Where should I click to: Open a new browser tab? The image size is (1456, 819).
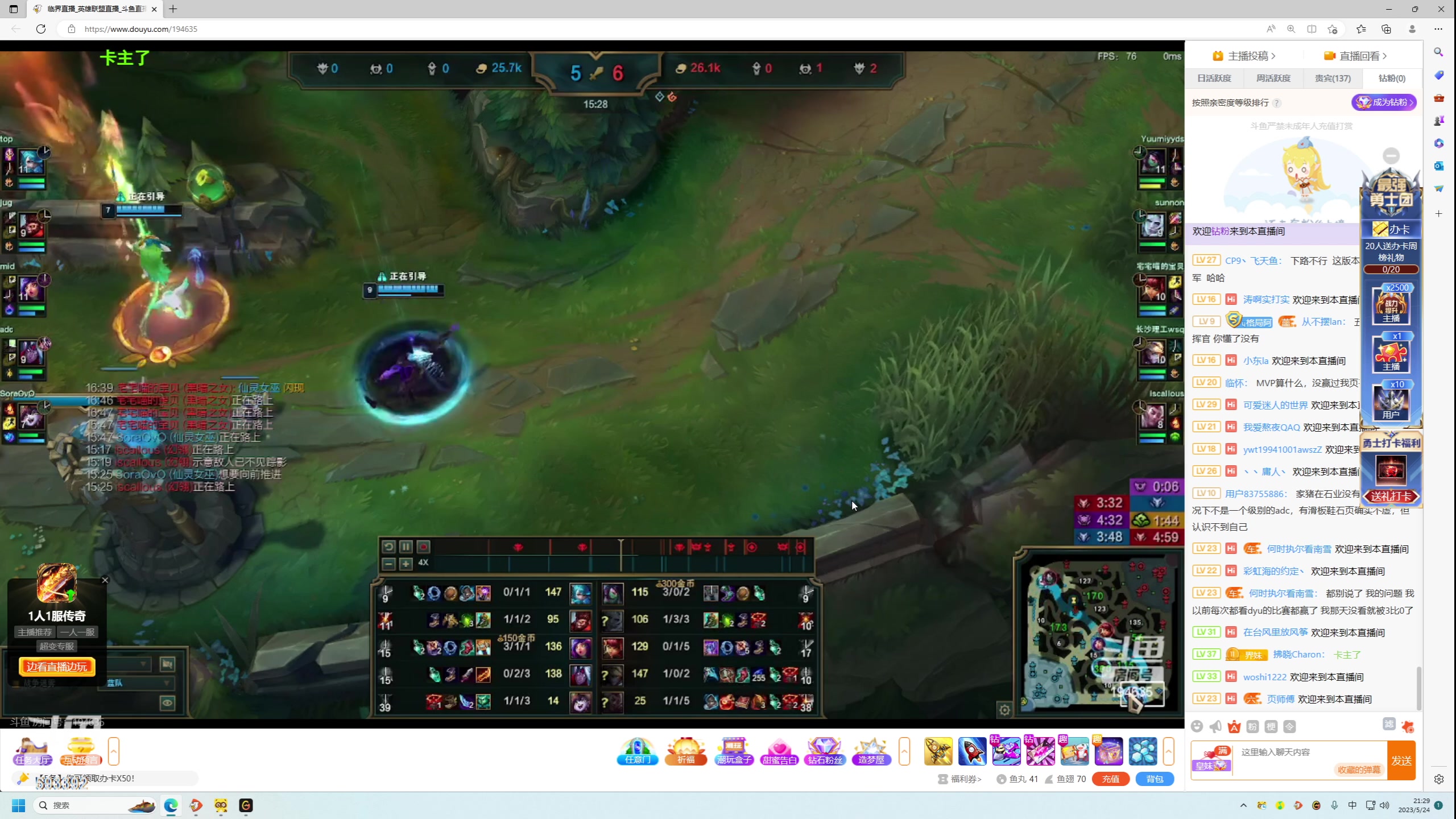pos(173,9)
